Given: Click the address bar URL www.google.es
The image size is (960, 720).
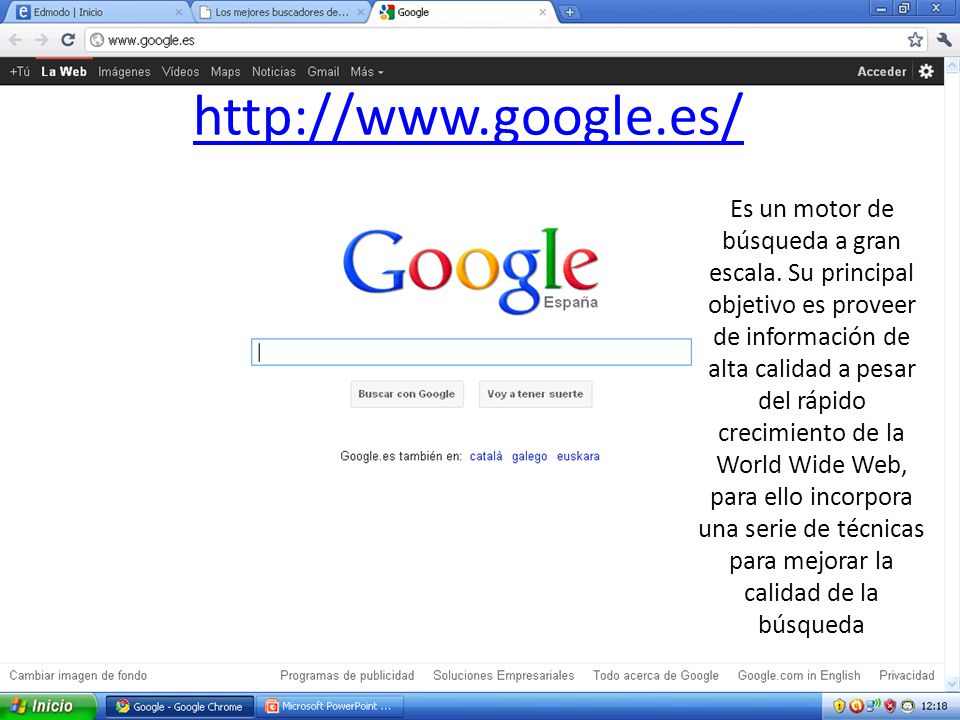Looking at the screenshot, I should coord(151,40).
